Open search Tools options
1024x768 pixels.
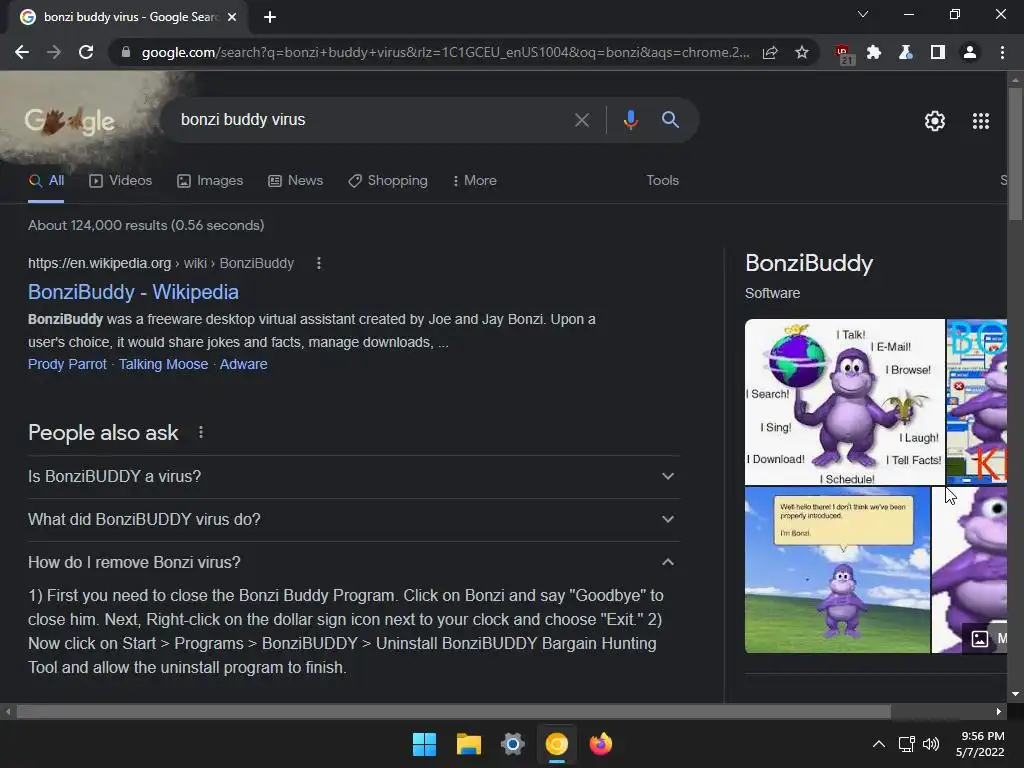click(x=662, y=181)
